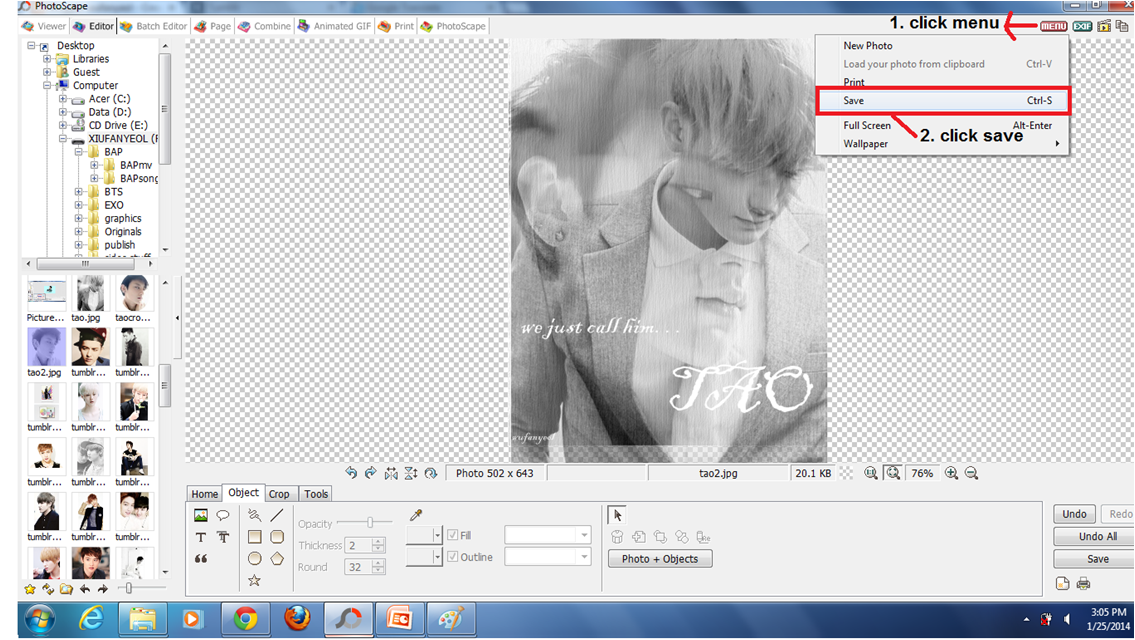This screenshot has height=640, width=1135.
Task: Choose Print from the menu
Action: click(x=853, y=82)
